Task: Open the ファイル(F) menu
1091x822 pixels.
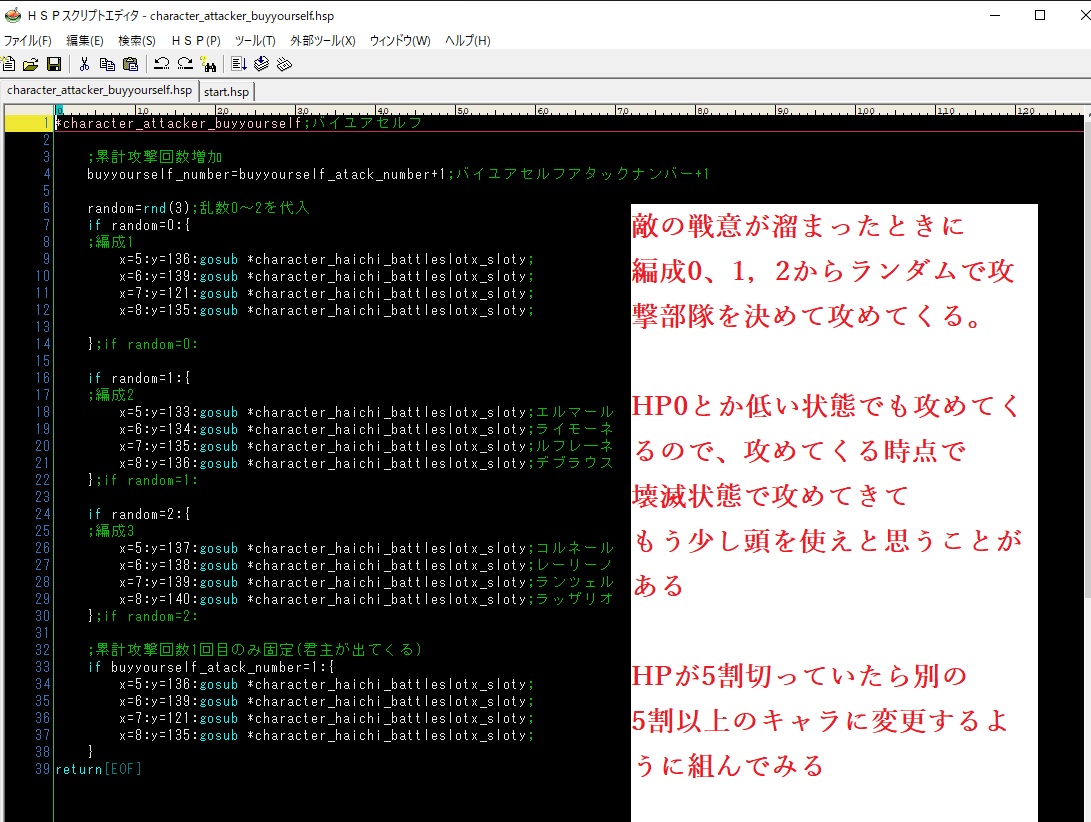Action: (28, 40)
